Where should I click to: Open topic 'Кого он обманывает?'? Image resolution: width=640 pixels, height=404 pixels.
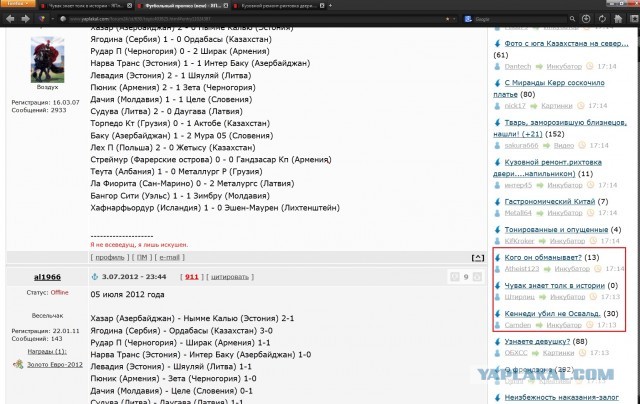tap(543, 257)
